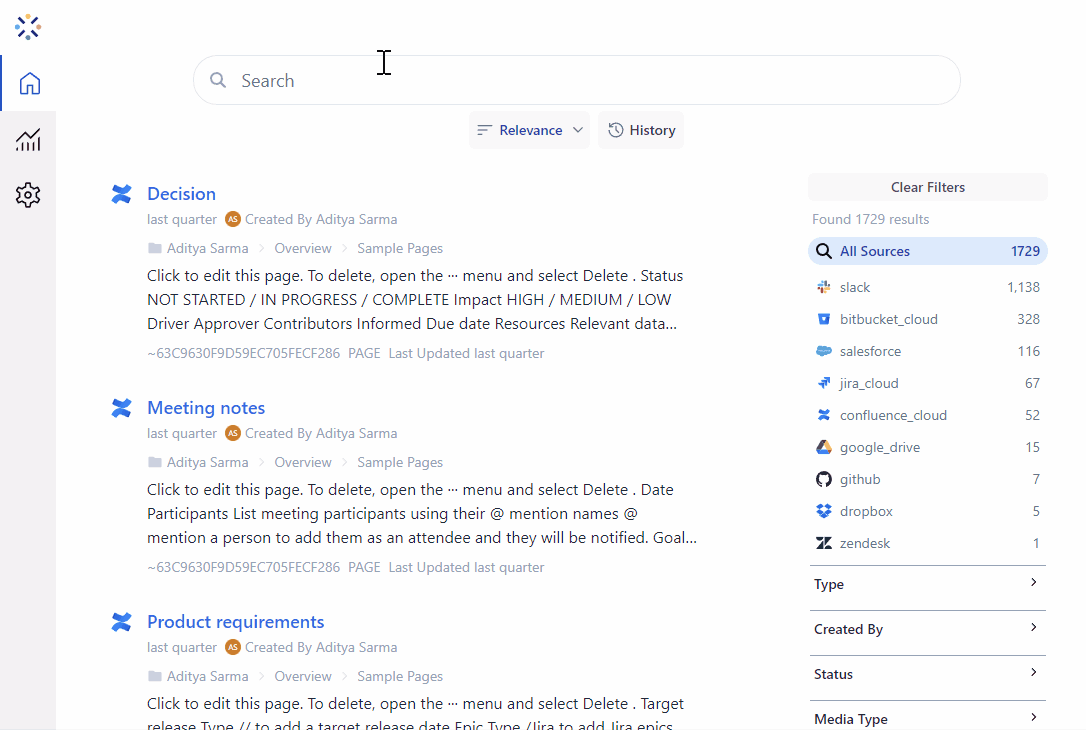Open Settings gear in the sidebar
The image size is (1086, 730).
(28, 195)
